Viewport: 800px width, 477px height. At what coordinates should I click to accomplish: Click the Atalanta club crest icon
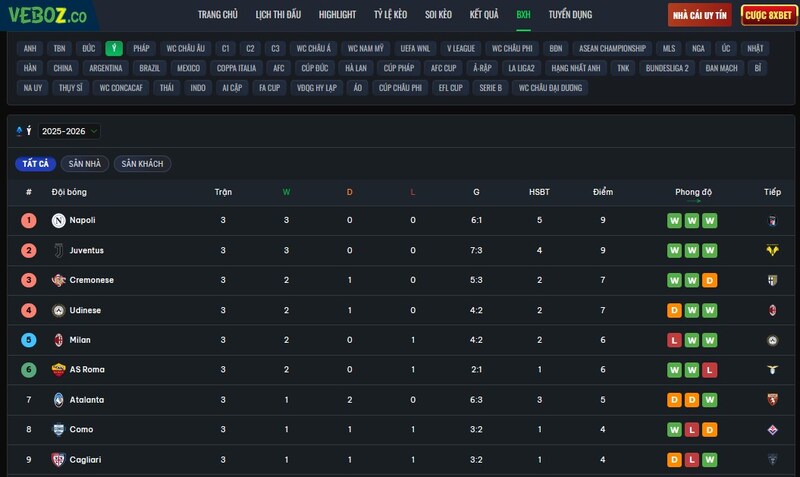[x=59, y=399]
